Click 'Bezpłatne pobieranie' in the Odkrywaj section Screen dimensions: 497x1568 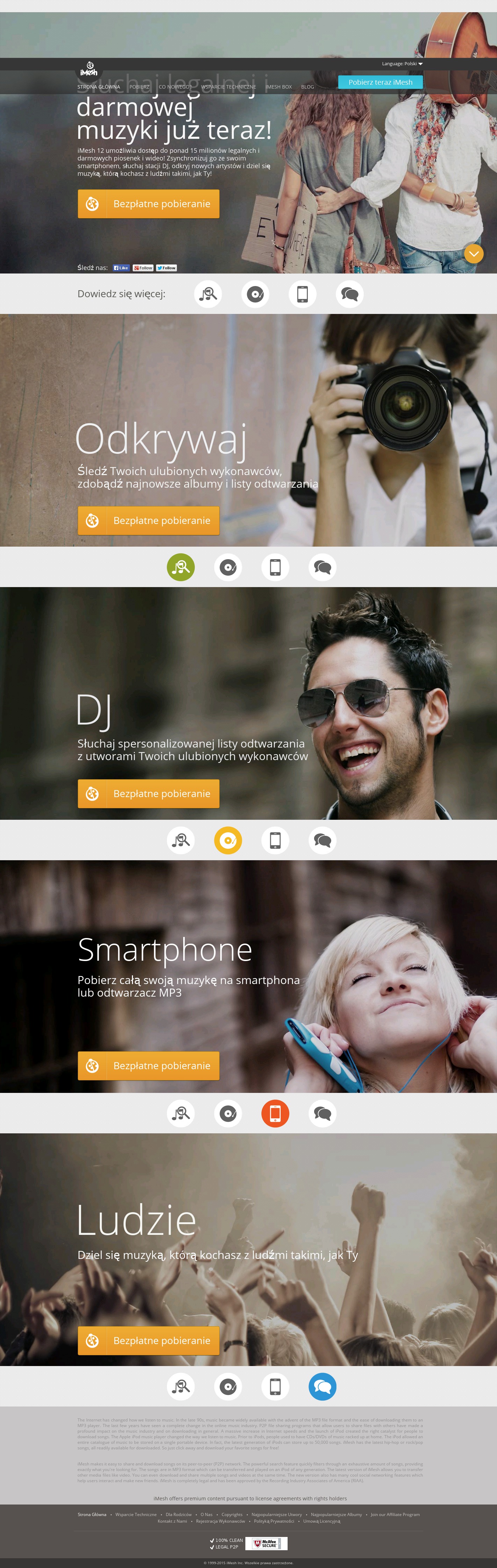click(149, 520)
